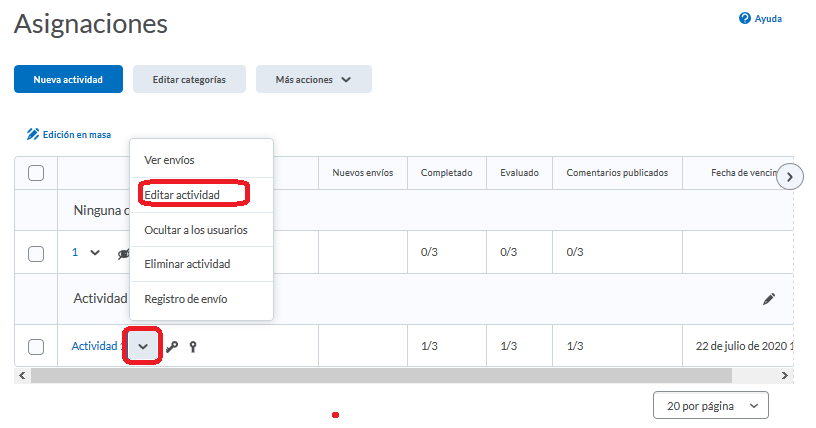This screenshot has width=816, height=428.
Task: Toggle the select-all checkbox in table header
Action: (36, 173)
